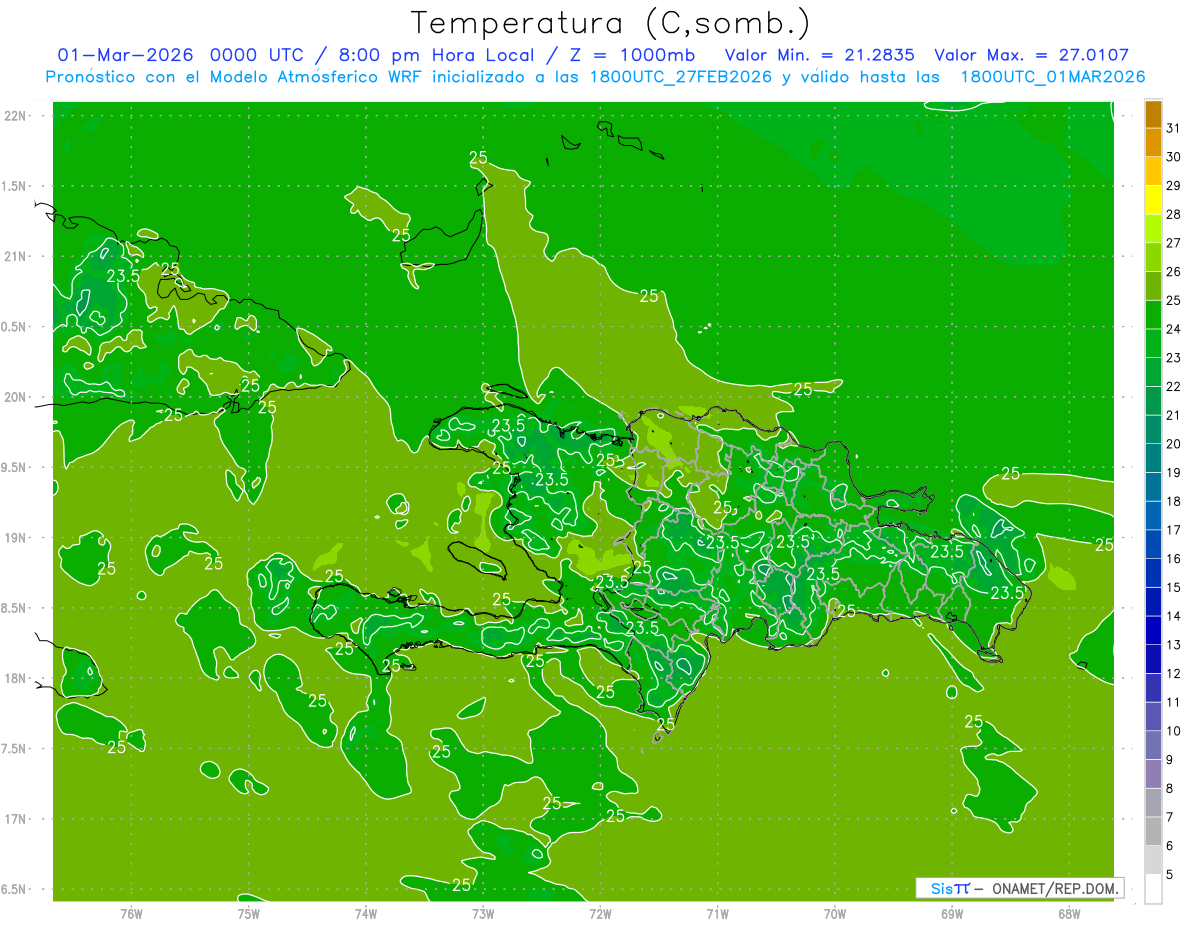Viewport: 1200px width, 927px height.
Task: Click the "71W" longitude axis label
Action: coord(717,913)
